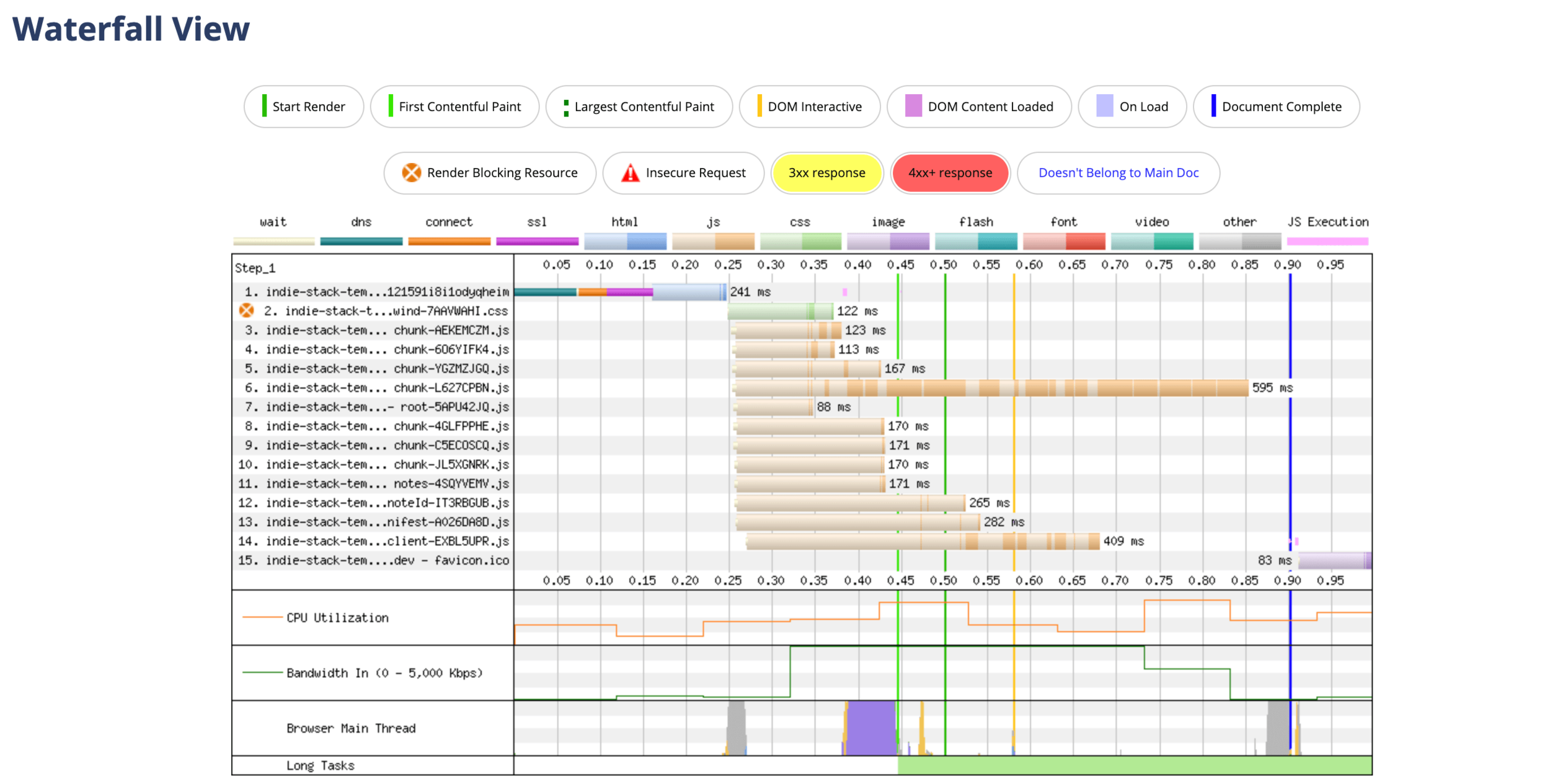The width and height of the screenshot is (1550, 784).
Task: Open Doesn't Belong to Main Doc link
Action: [1118, 173]
